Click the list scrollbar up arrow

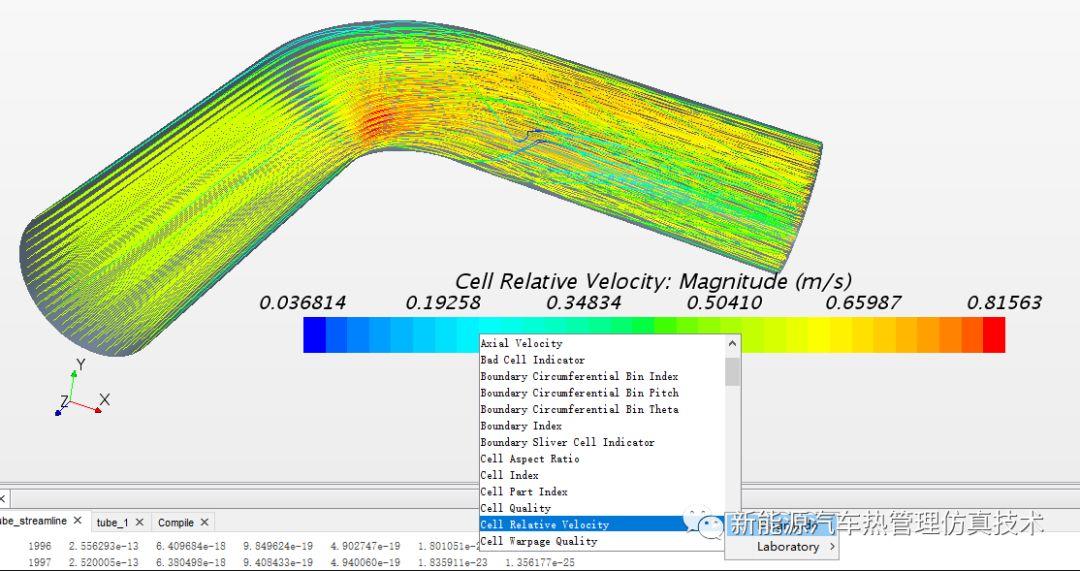(x=732, y=343)
